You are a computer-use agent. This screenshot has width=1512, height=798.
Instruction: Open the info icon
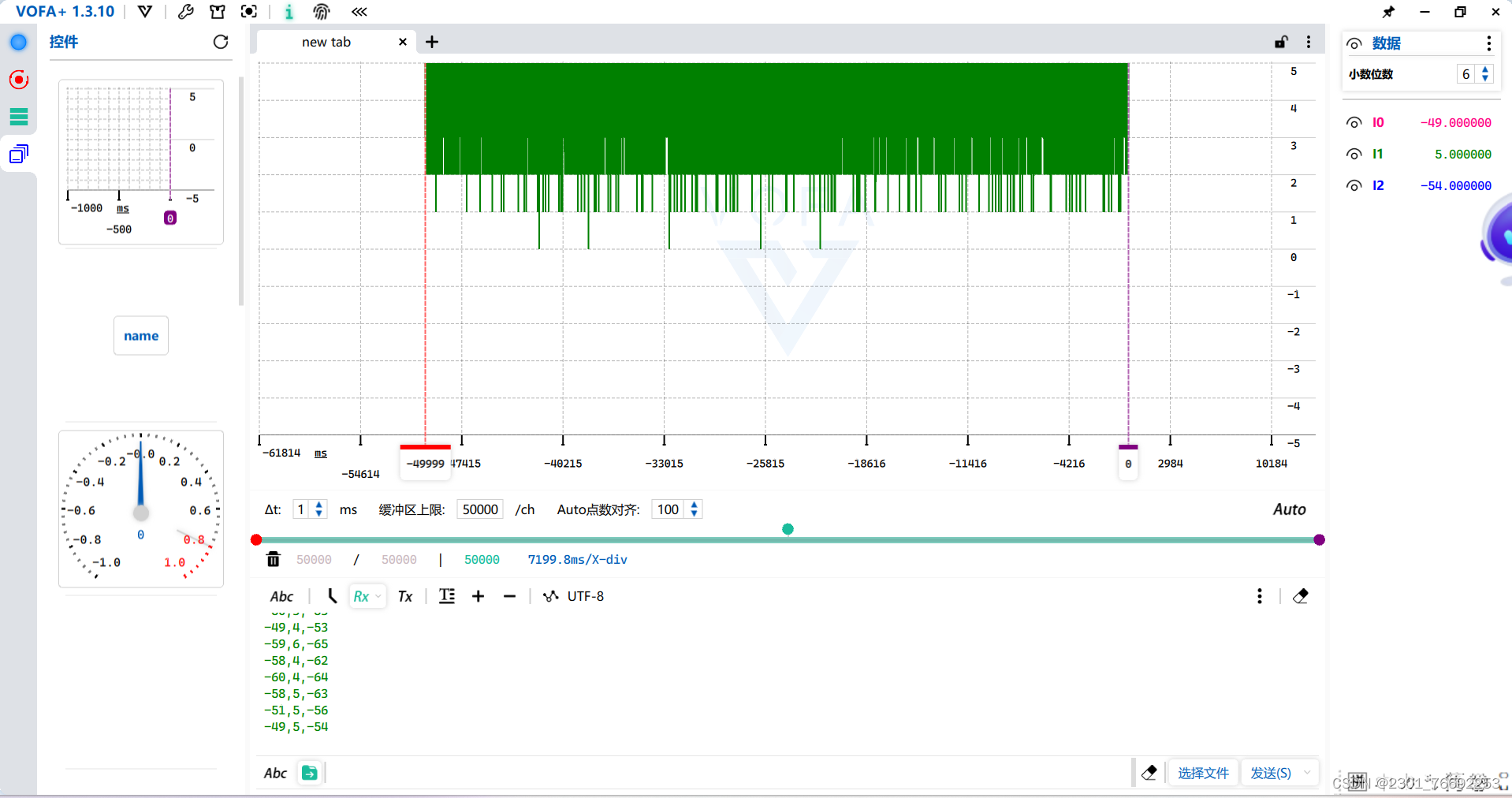pyautogui.click(x=289, y=12)
